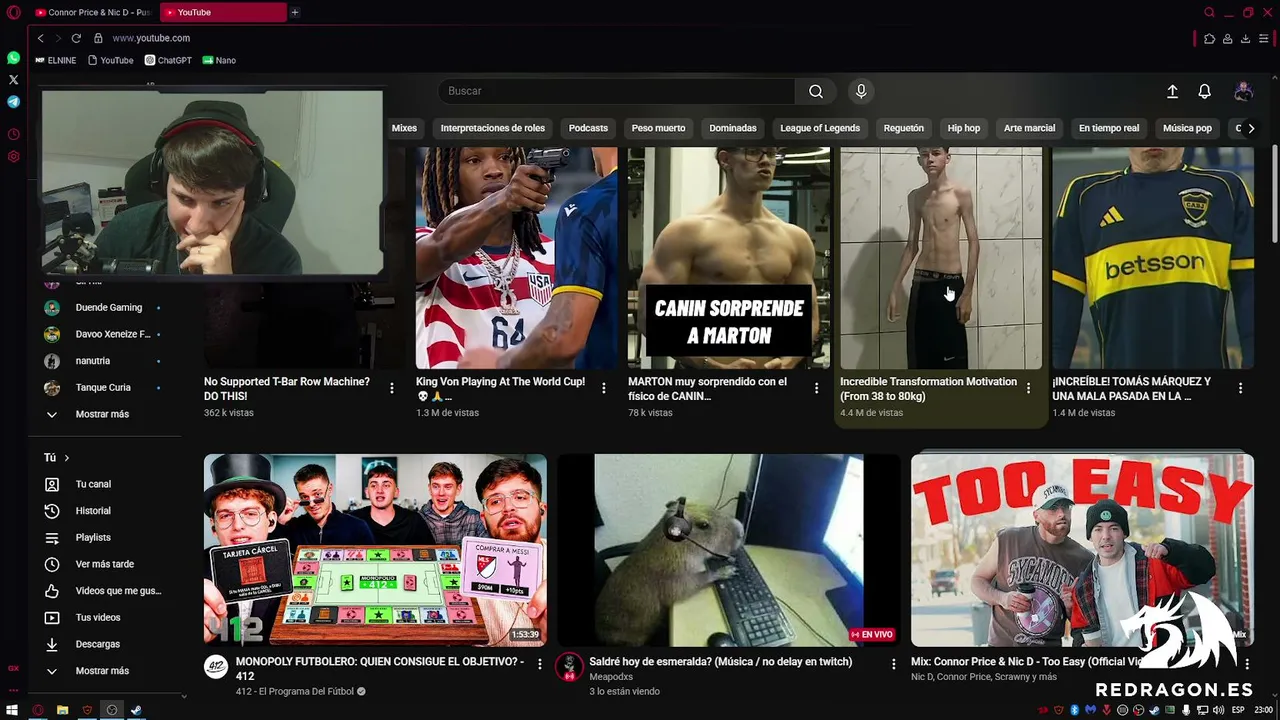Open options for MARTON video
The image size is (1280, 720).
click(x=816, y=388)
